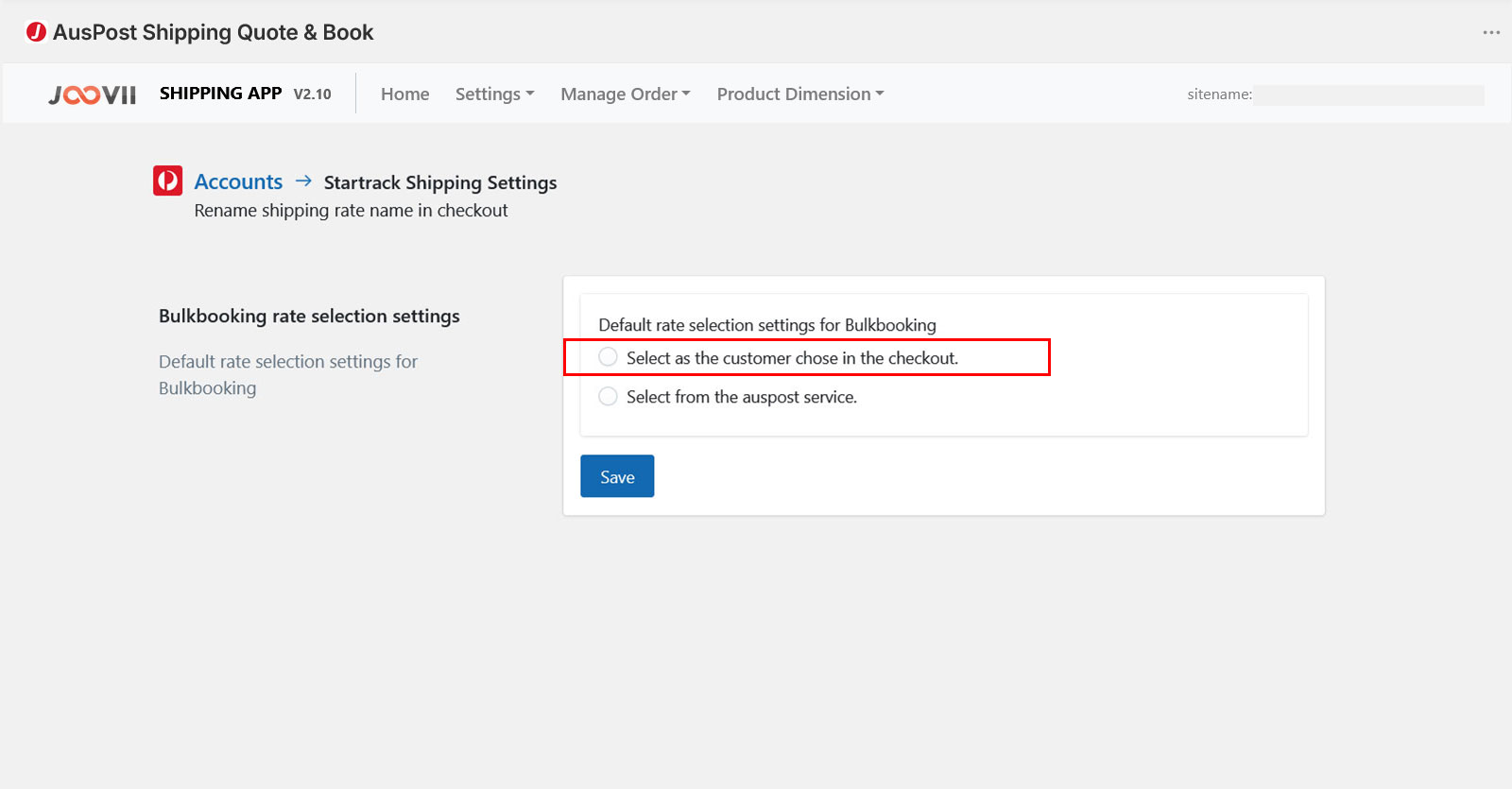Click the 'SHIPPING APP' title text

220,94
